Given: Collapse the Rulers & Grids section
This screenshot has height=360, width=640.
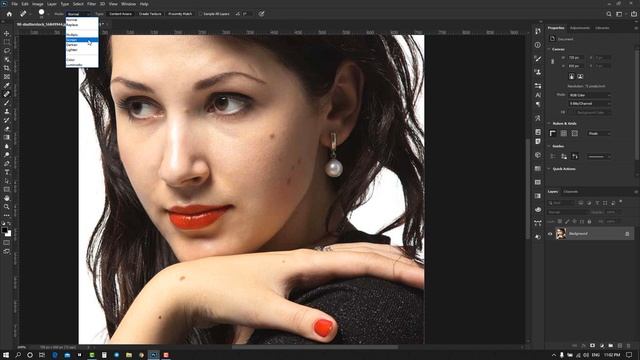Looking at the screenshot, I should point(549,123).
